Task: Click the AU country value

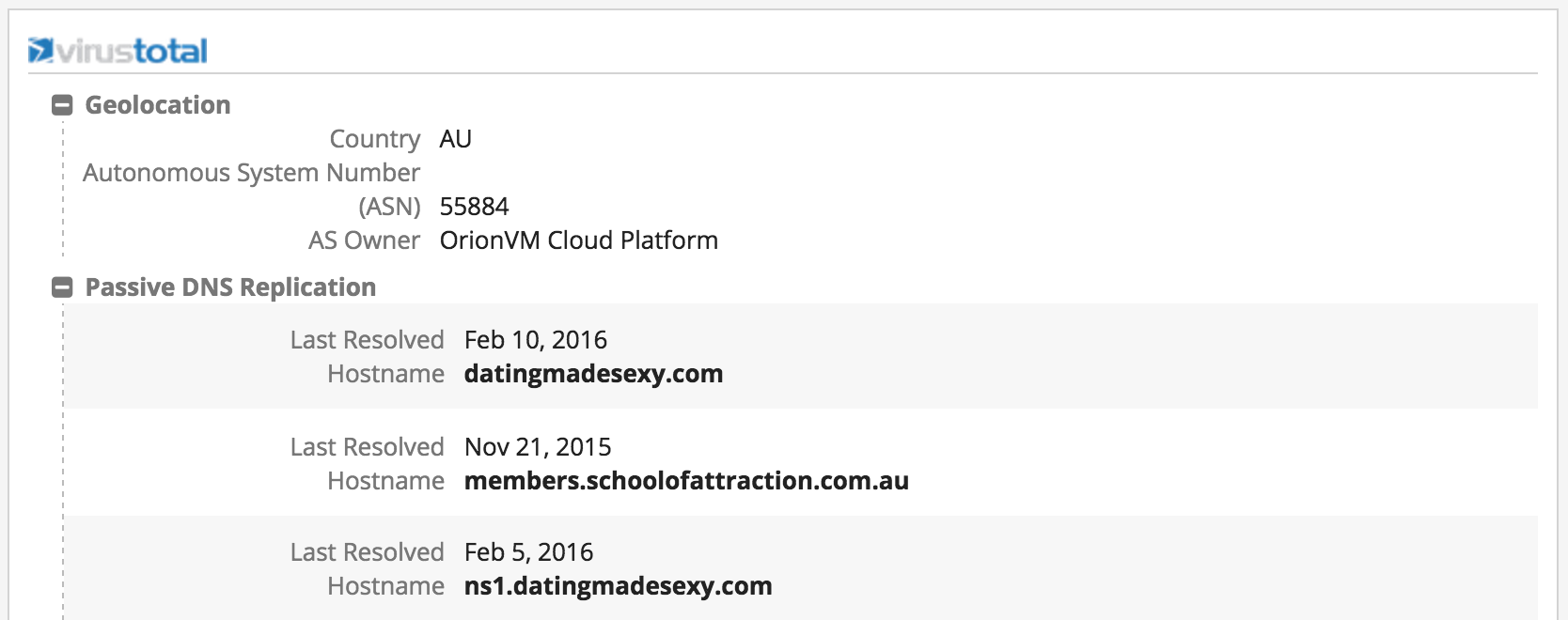Action: point(456,139)
